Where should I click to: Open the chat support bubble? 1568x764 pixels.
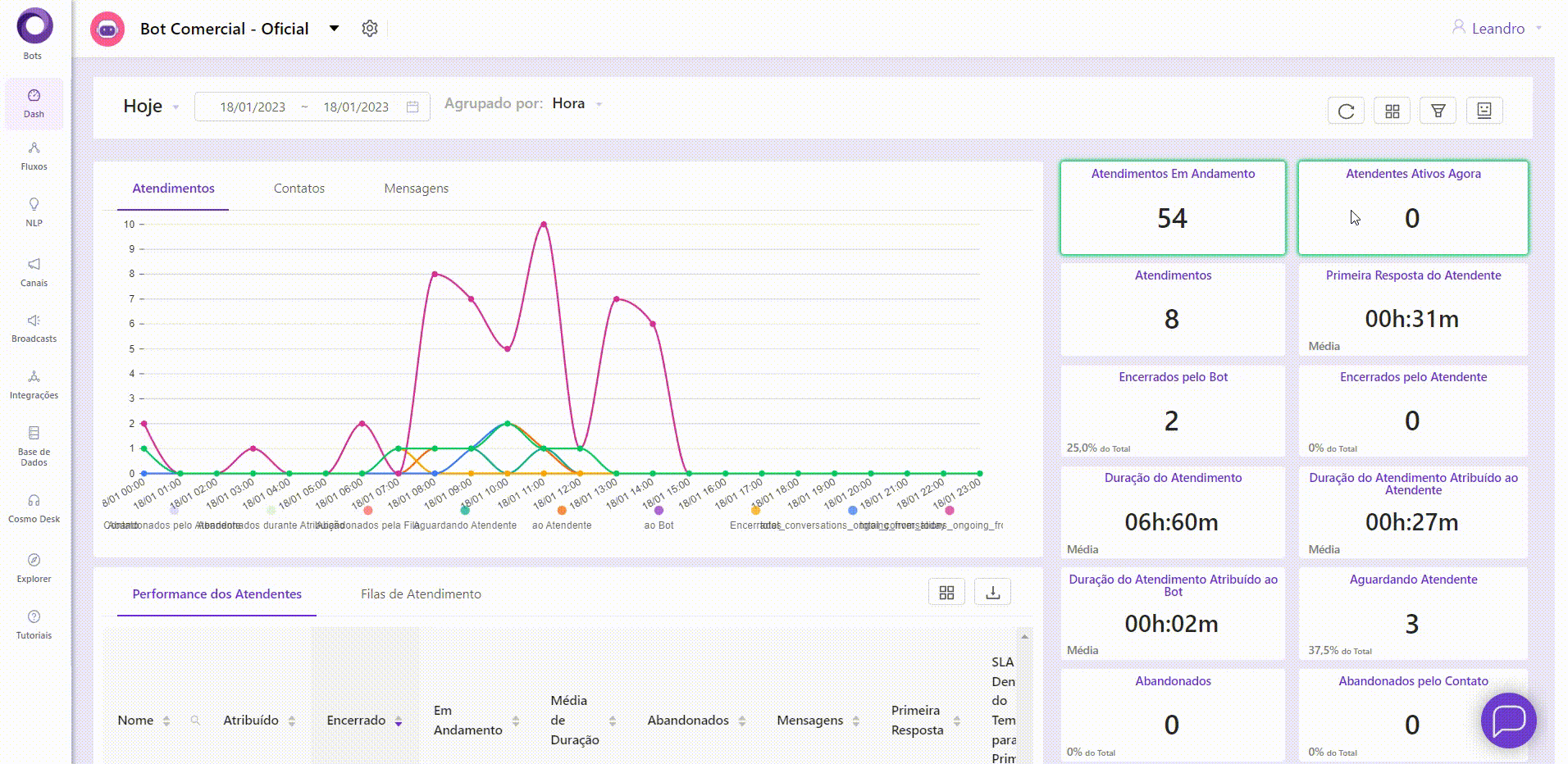click(1508, 720)
